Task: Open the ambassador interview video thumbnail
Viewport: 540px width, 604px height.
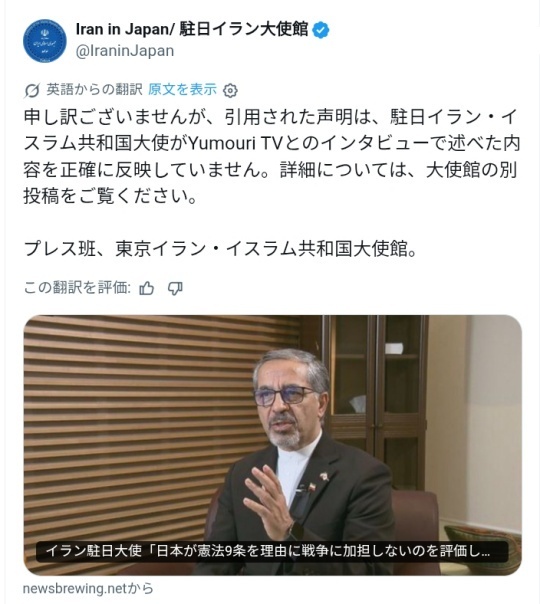Action: pos(273,445)
